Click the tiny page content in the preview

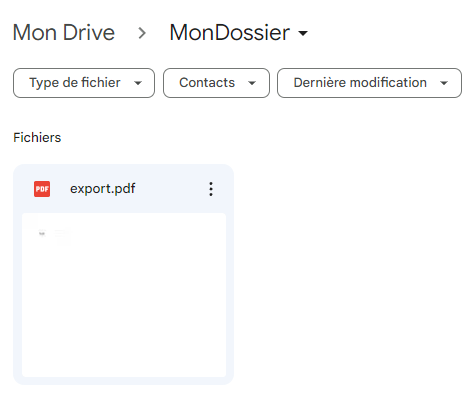click(54, 237)
